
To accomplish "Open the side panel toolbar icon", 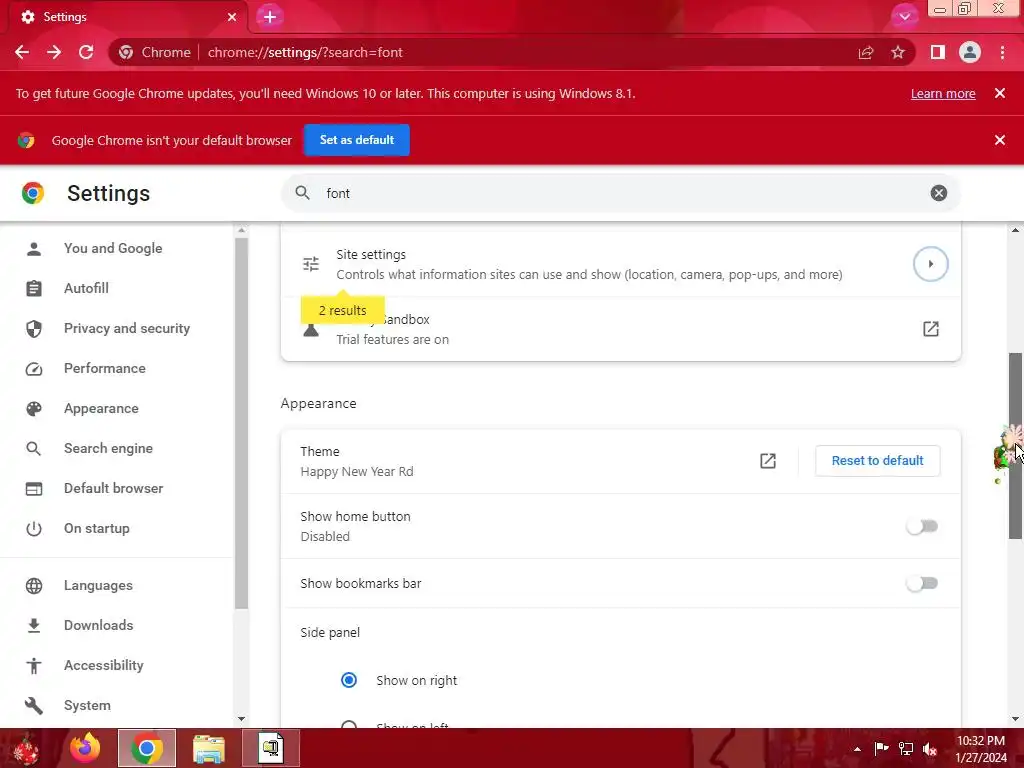I will pyautogui.click(x=938, y=52).
